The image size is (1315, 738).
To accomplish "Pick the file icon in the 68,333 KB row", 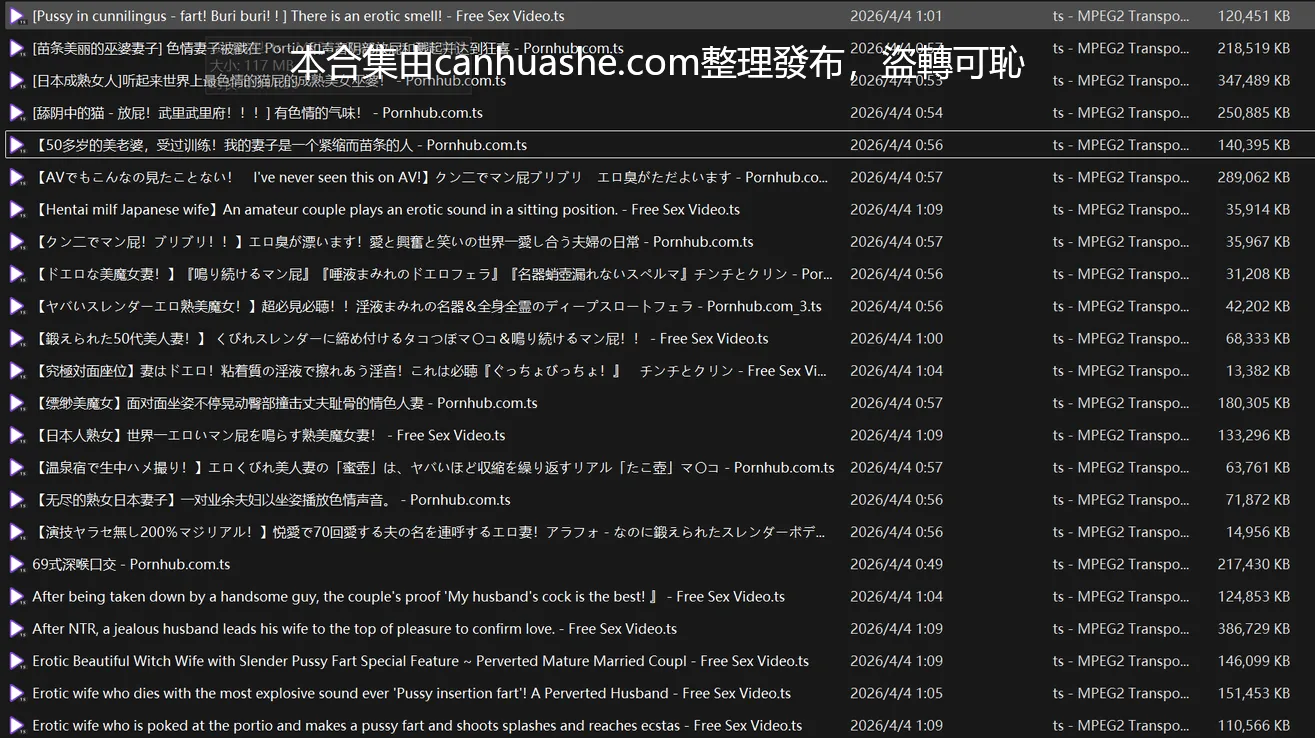I will click(x=17, y=339).
